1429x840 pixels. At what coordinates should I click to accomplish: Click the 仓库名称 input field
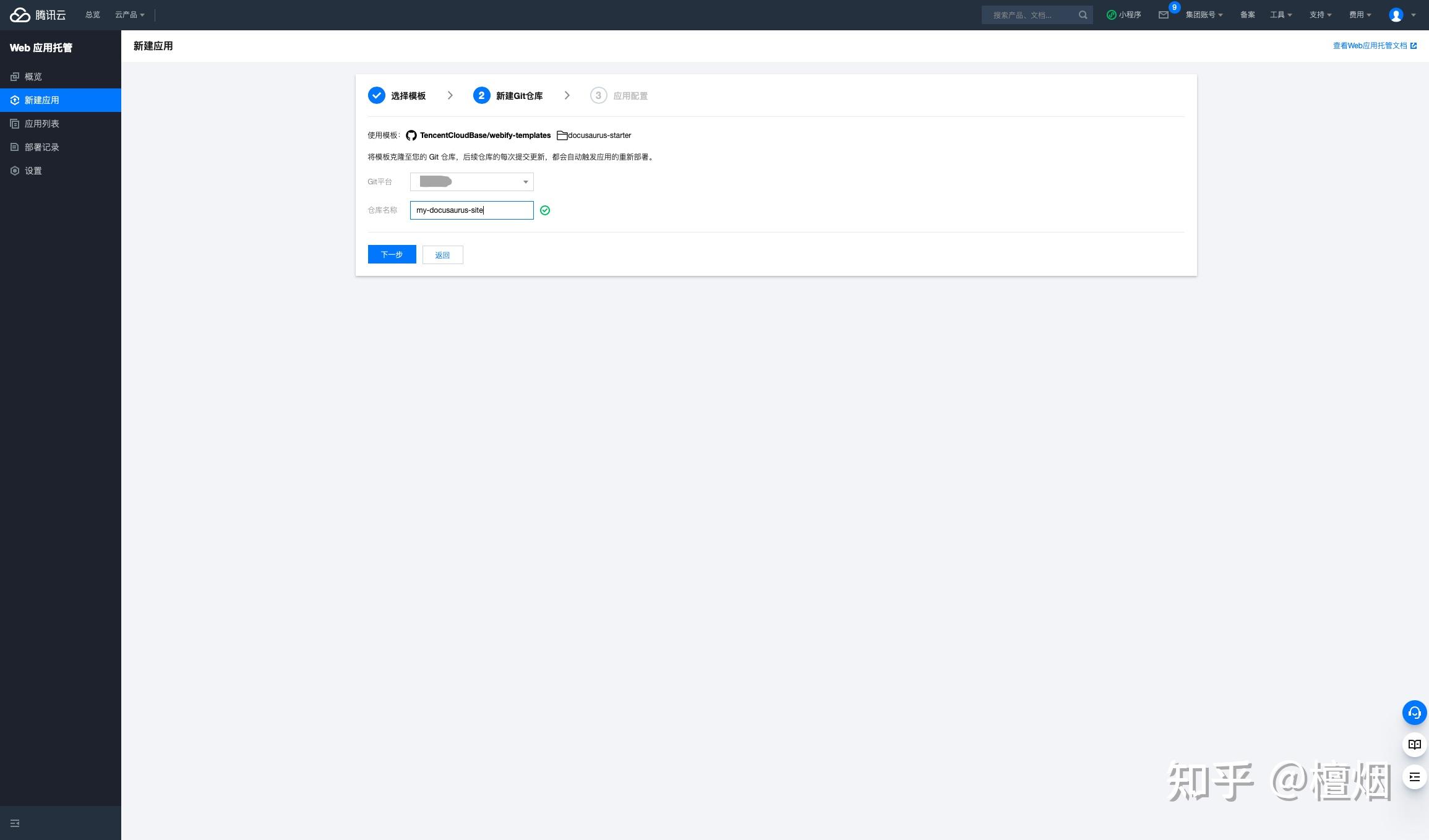click(x=471, y=210)
